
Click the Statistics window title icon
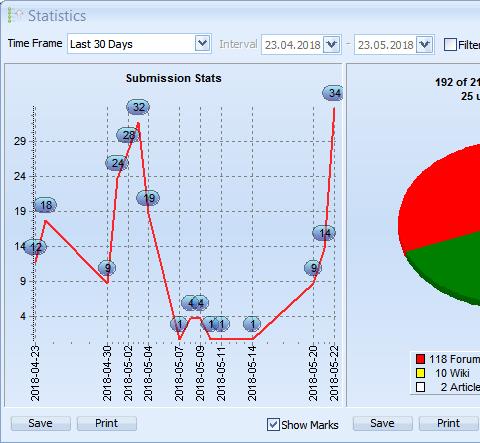[16, 16]
